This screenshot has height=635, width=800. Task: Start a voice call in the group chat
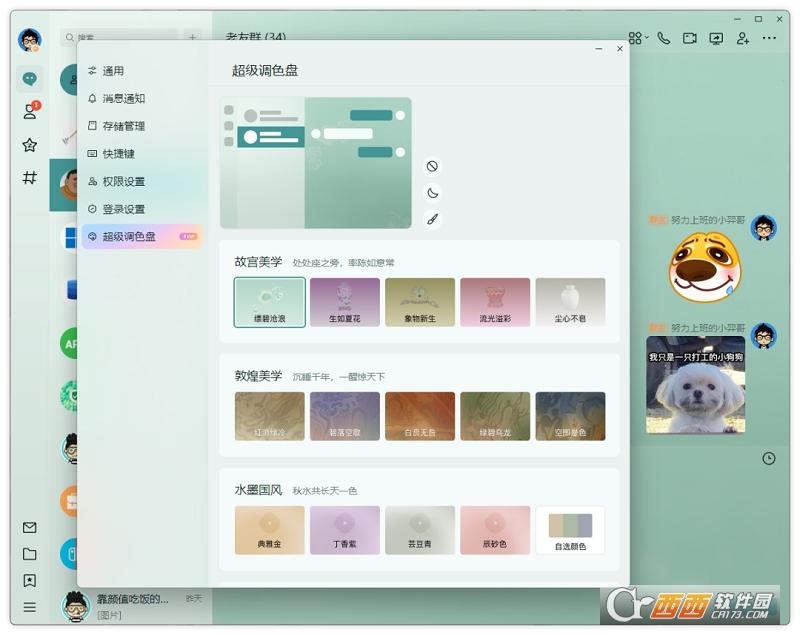663,38
